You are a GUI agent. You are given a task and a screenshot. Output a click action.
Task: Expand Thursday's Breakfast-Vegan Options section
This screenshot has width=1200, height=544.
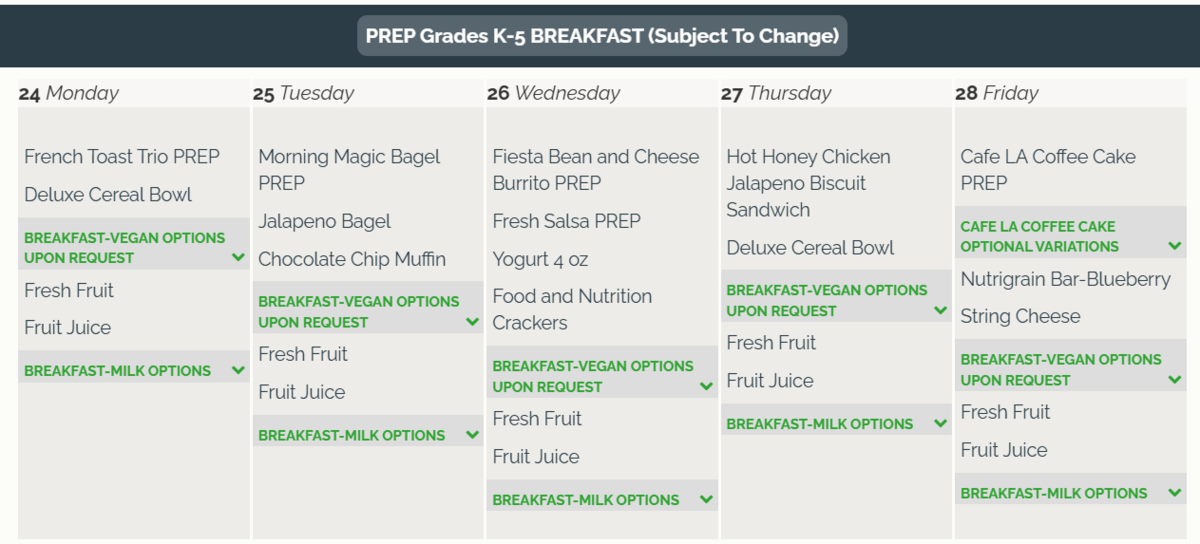tap(836, 301)
